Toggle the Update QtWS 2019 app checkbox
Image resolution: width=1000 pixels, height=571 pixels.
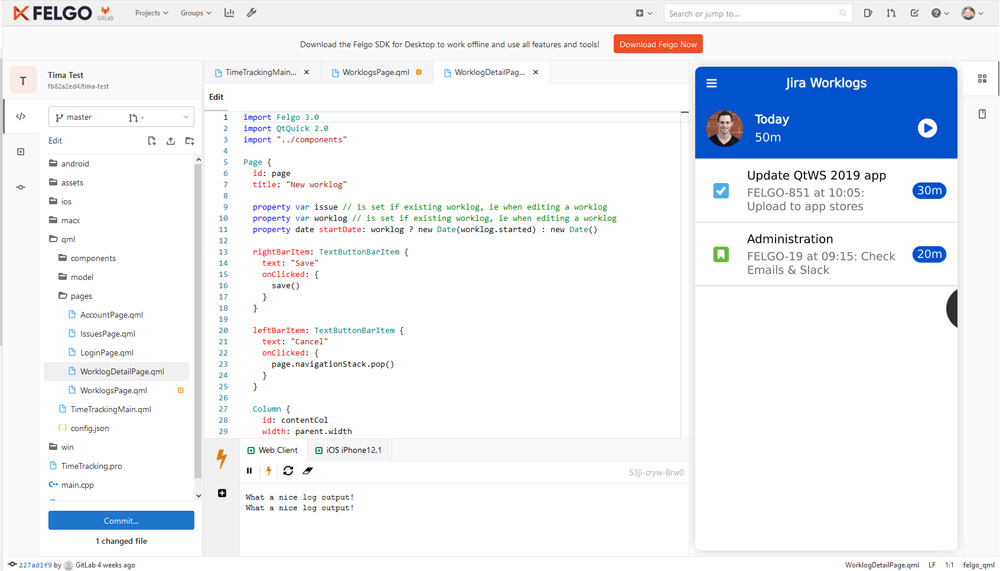point(721,191)
